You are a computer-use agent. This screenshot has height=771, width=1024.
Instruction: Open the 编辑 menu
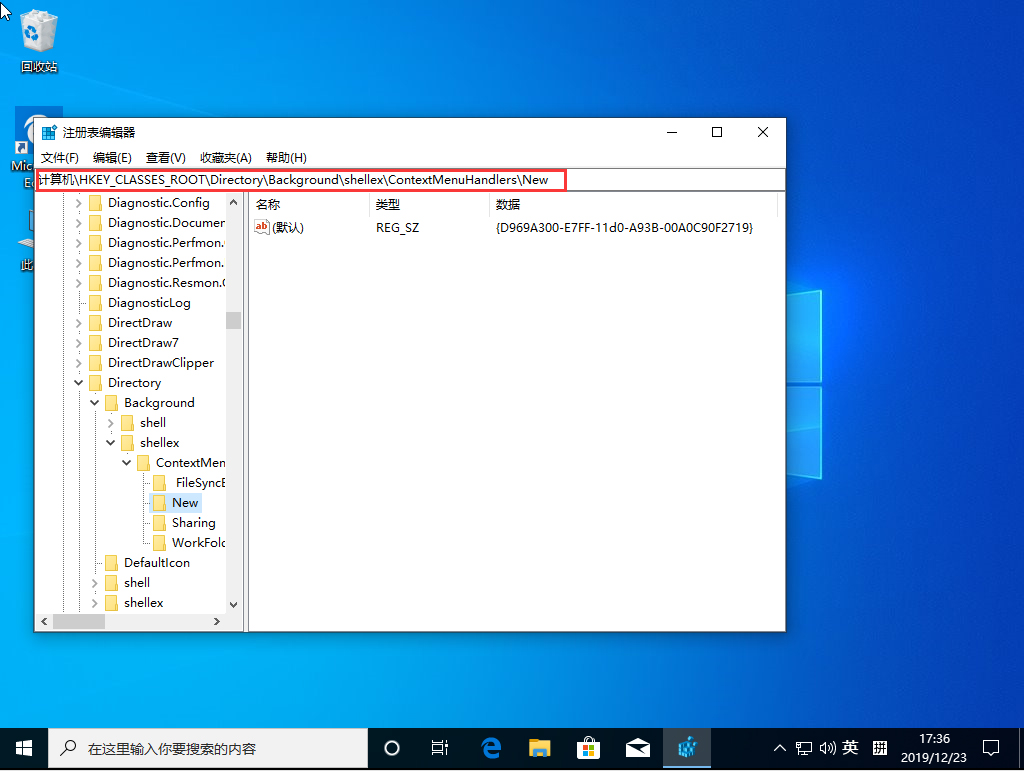click(112, 157)
